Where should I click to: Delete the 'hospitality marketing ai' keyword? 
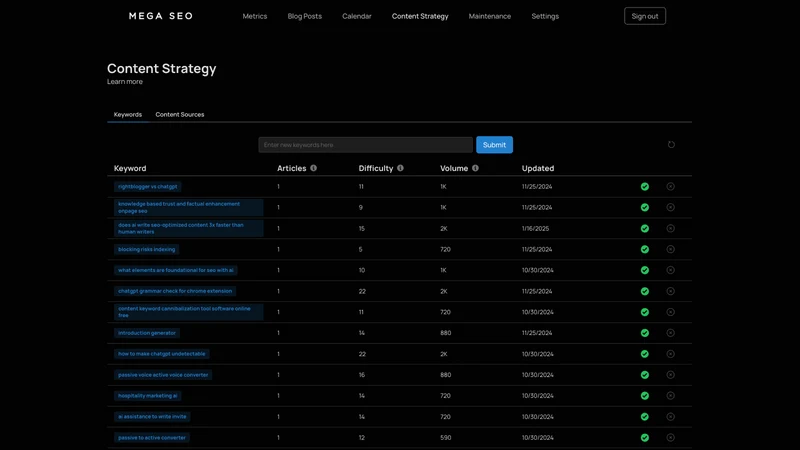670,395
